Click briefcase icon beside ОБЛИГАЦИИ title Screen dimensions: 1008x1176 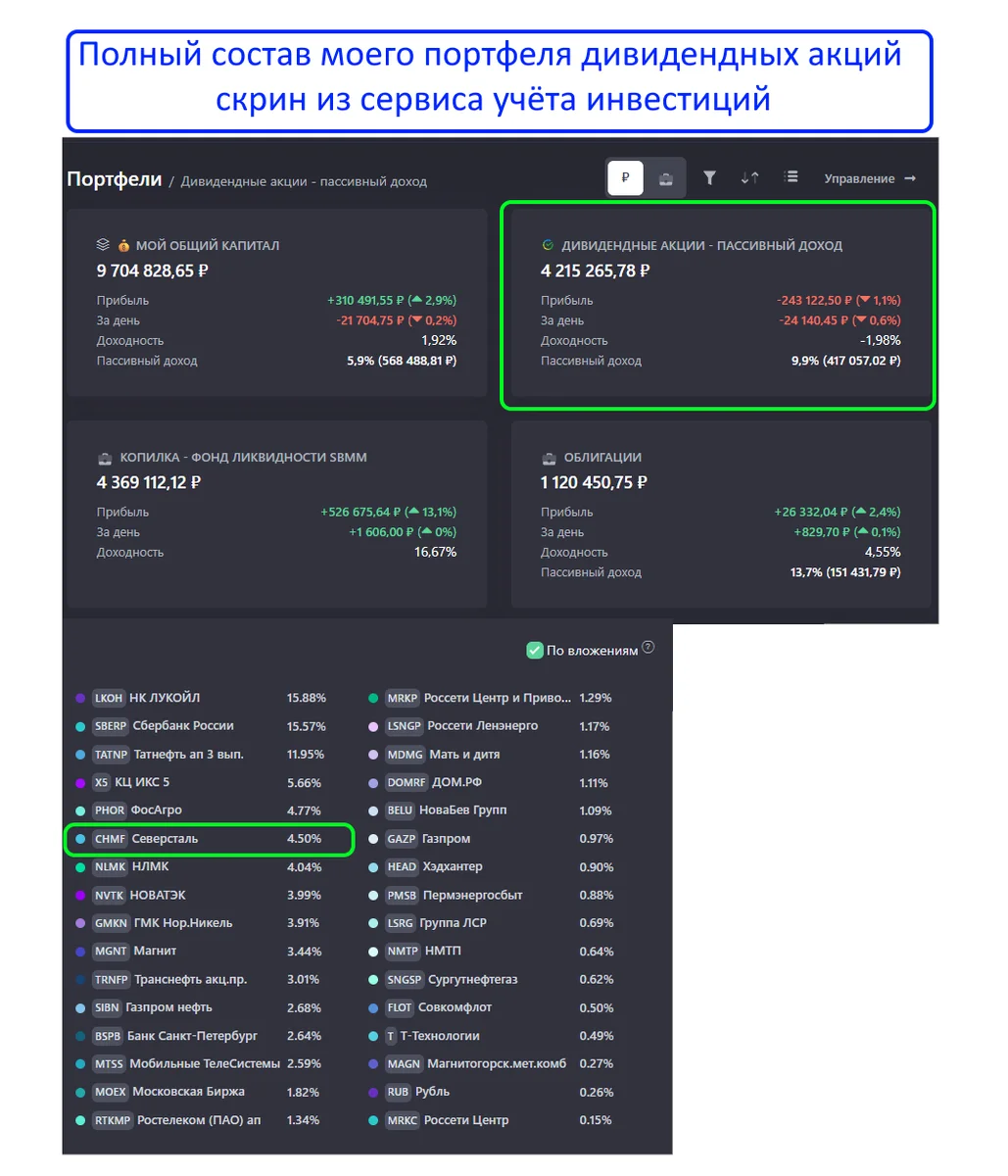[x=549, y=458]
